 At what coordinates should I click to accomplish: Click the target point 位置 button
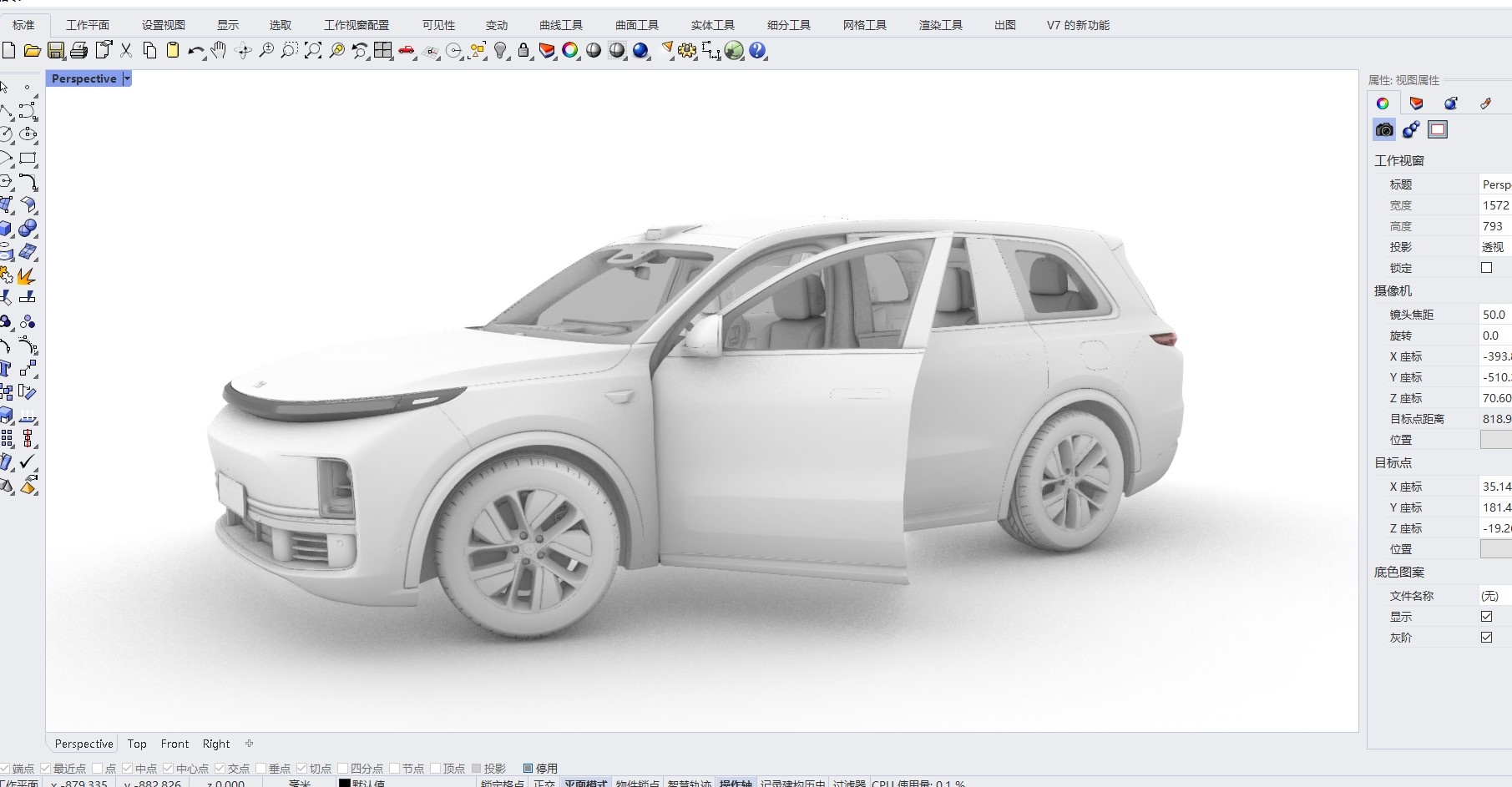tap(1495, 549)
